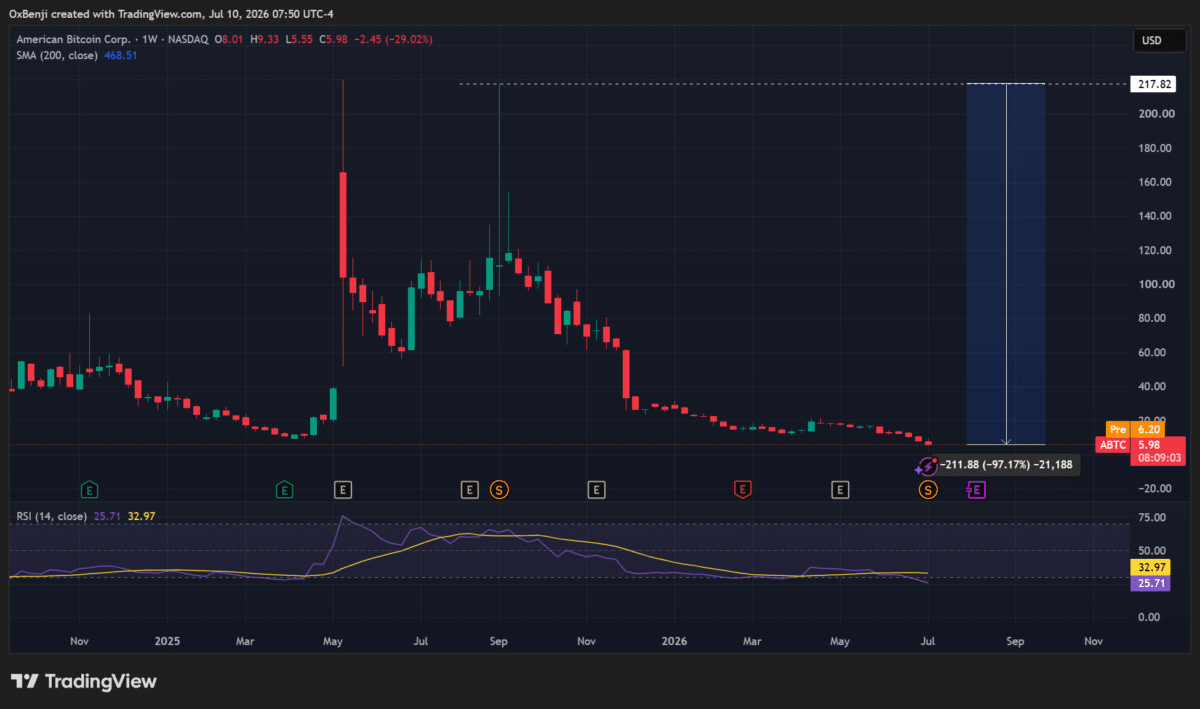Viewport: 1200px width, 709px height.
Task: Click the gray earnings E marker near May 2025
Action: [343, 490]
